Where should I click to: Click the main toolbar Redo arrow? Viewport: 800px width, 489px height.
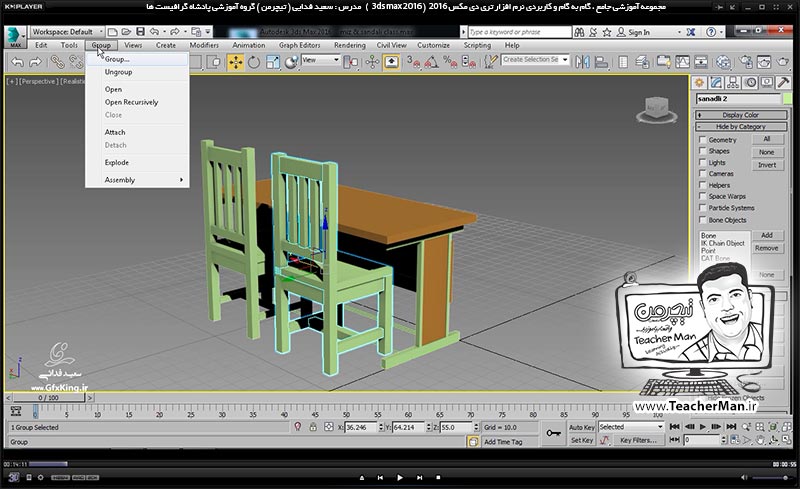coord(35,62)
